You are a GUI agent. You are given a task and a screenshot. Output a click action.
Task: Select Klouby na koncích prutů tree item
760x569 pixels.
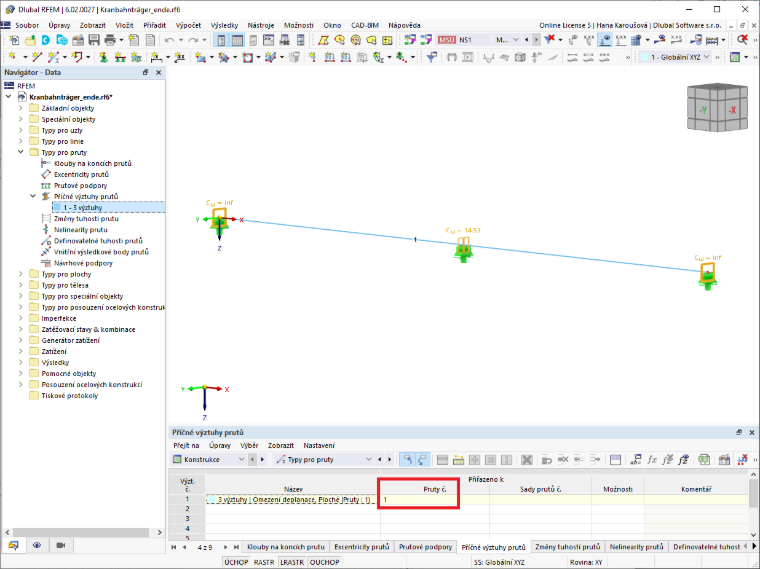coord(93,163)
